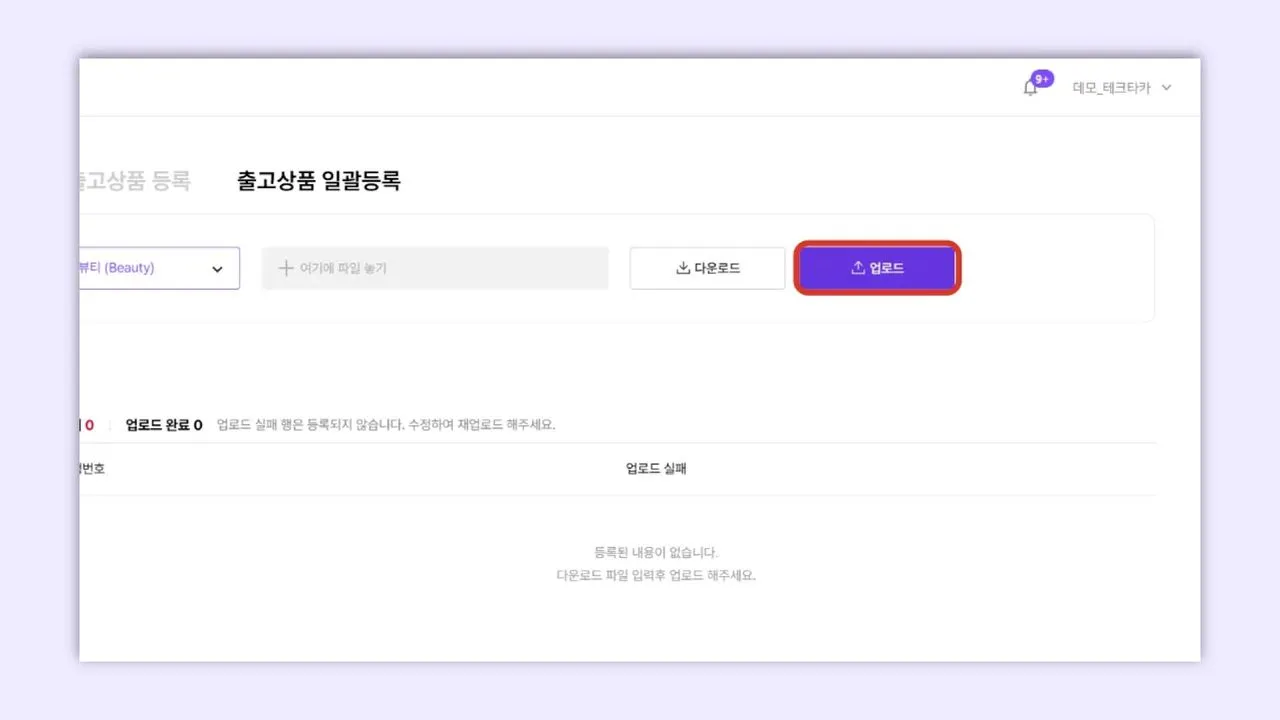
Task: Open the notification bell icon
Action: (1031, 88)
